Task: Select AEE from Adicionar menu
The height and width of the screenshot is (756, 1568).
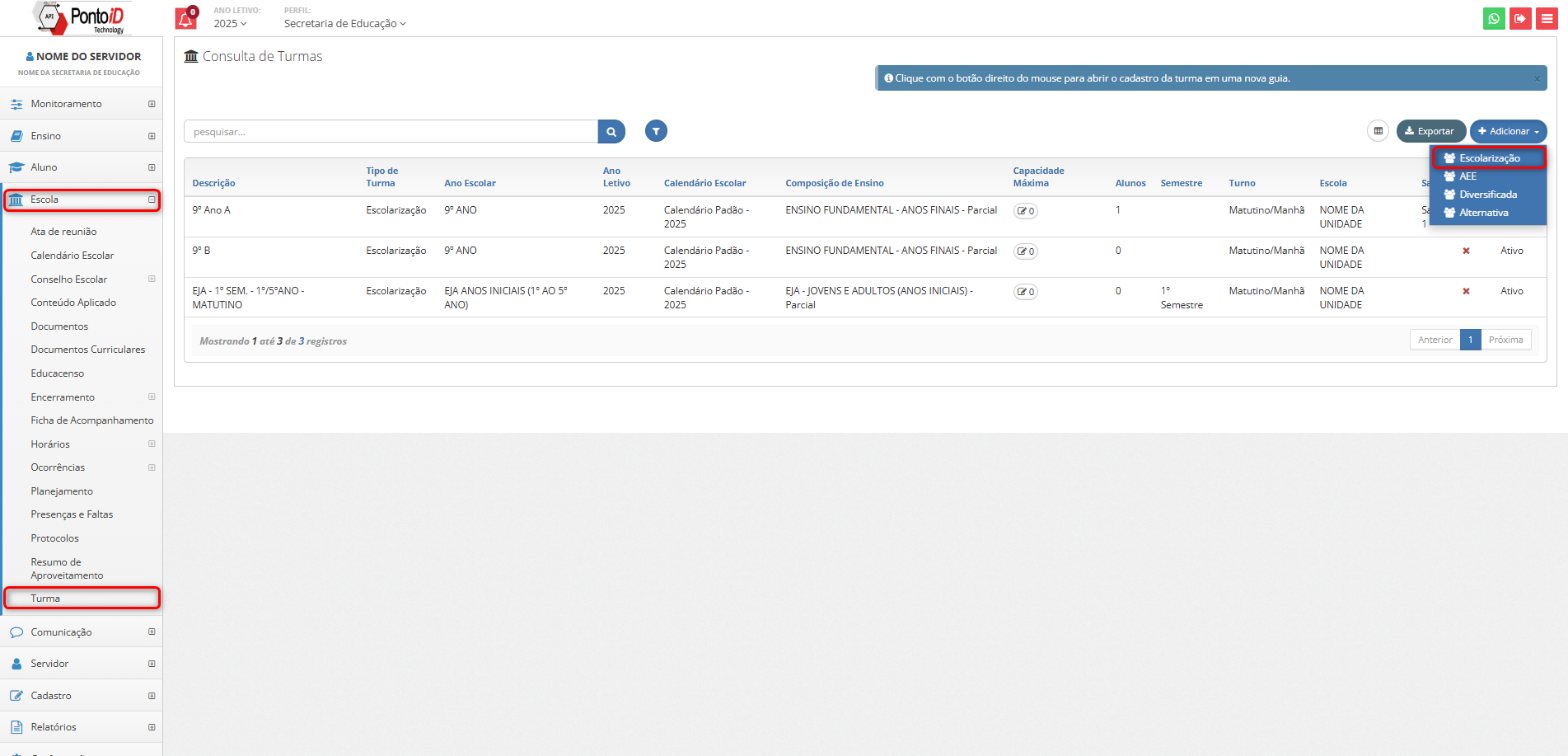Action: (1488, 176)
